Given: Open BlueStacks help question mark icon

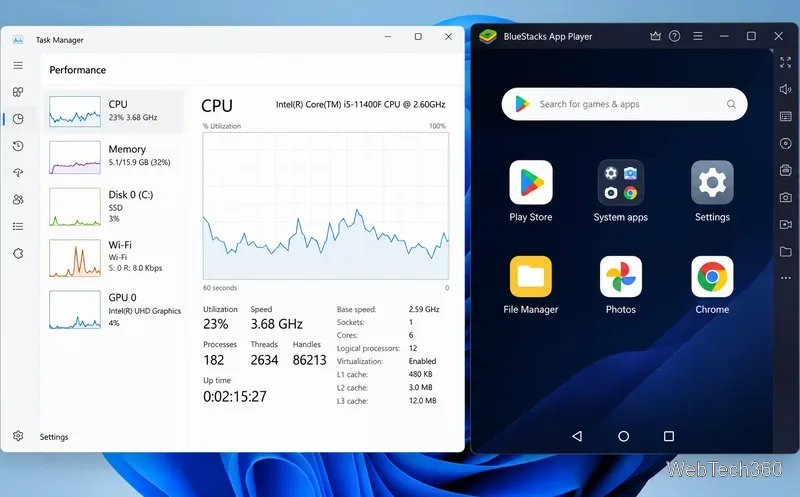Looking at the screenshot, I should pyautogui.click(x=674, y=36).
